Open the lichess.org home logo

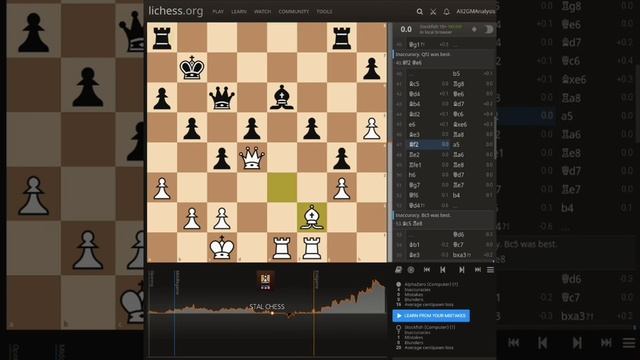pyautogui.click(x=176, y=11)
